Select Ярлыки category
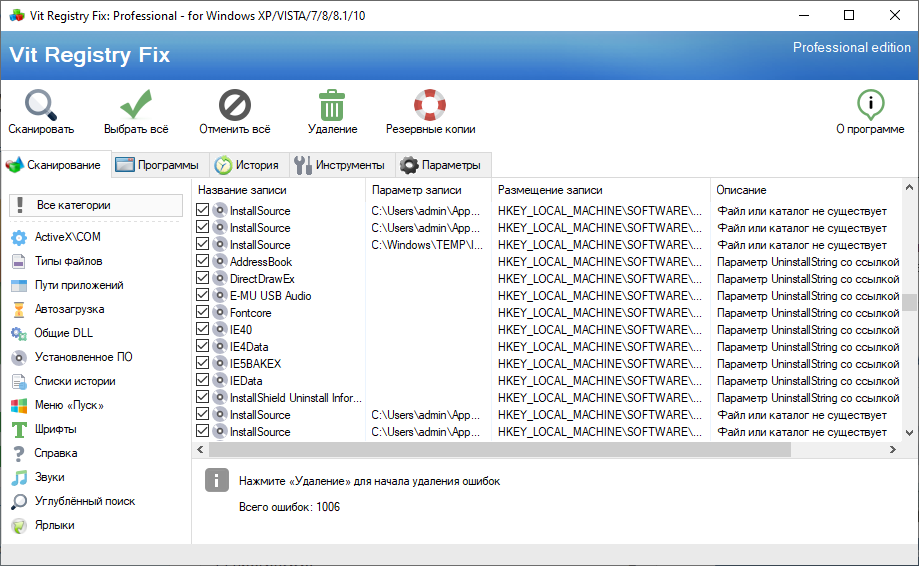The height and width of the screenshot is (566, 919). pos(43,526)
